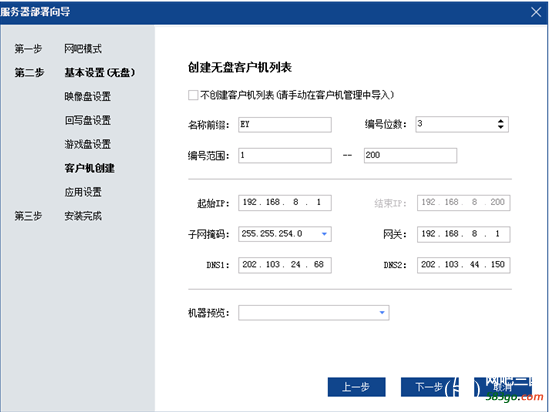Select 基本设置(无盘) in sidebar
The image size is (549, 412).
click(x=100, y=72)
